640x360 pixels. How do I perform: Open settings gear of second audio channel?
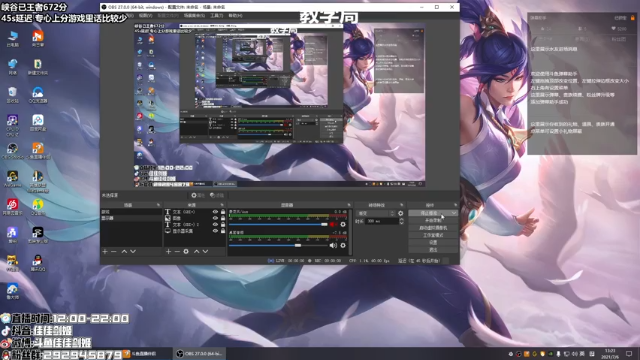coord(343,245)
